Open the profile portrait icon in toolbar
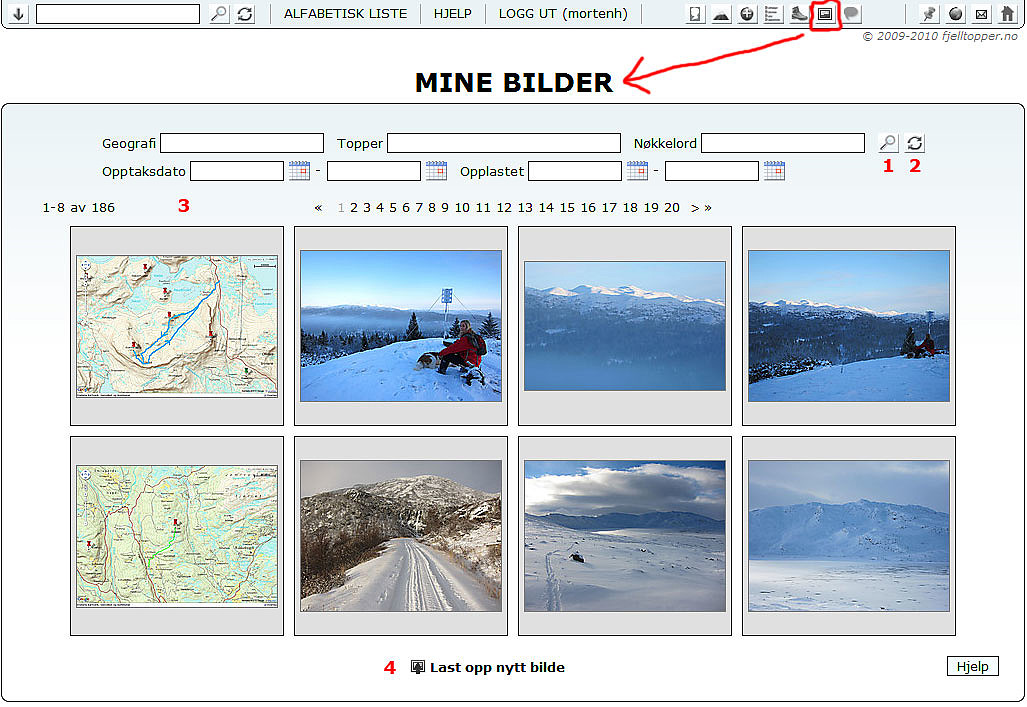 (x=695, y=14)
